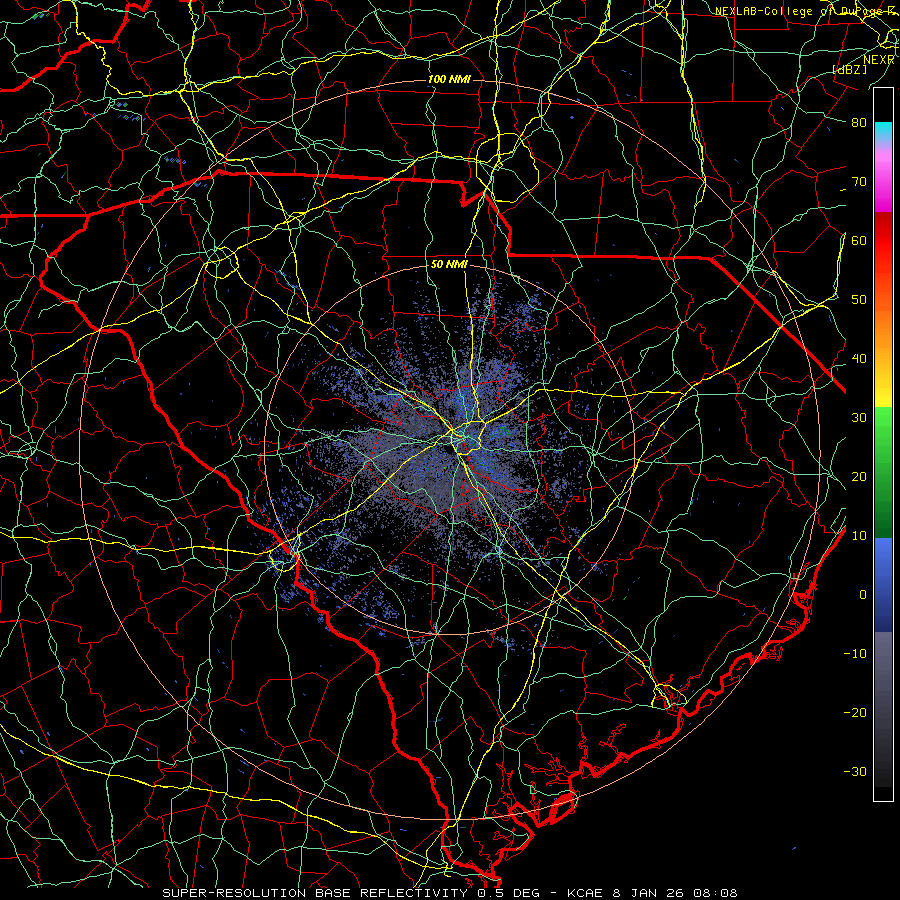Click the 30 value on dBZ scale
This screenshot has height=900, width=900.
(x=859, y=418)
